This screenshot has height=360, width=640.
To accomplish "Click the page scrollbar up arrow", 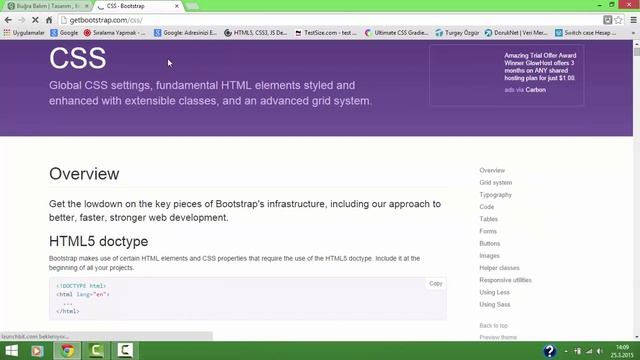I will click(637, 44).
